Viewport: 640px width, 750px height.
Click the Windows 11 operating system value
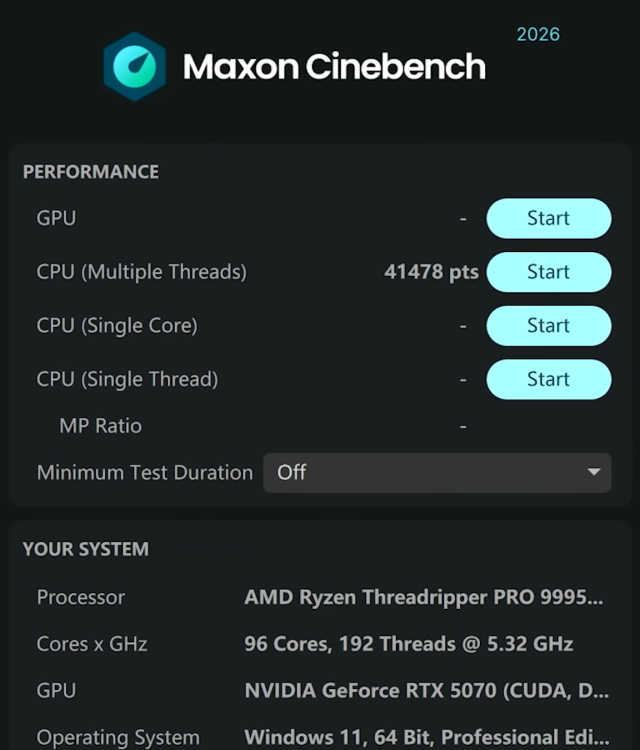(426, 738)
